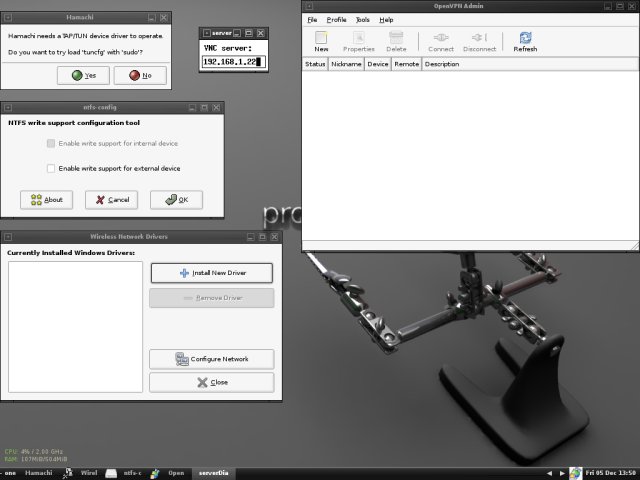Viewport: 640px width, 480px height.
Task: Cancel the ntfs-config dialog
Action: point(111,200)
